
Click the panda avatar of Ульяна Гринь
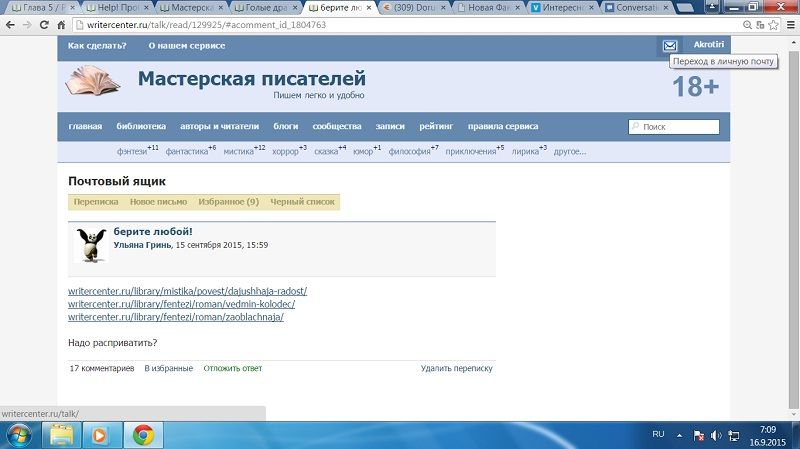[90, 245]
